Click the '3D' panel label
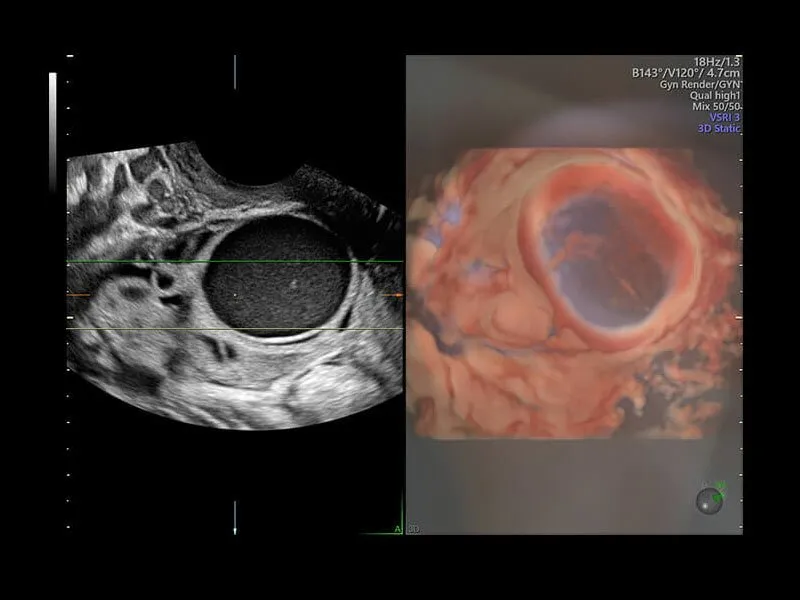Image resolution: width=800 pixels, height=600 pixels. point(413,529)
